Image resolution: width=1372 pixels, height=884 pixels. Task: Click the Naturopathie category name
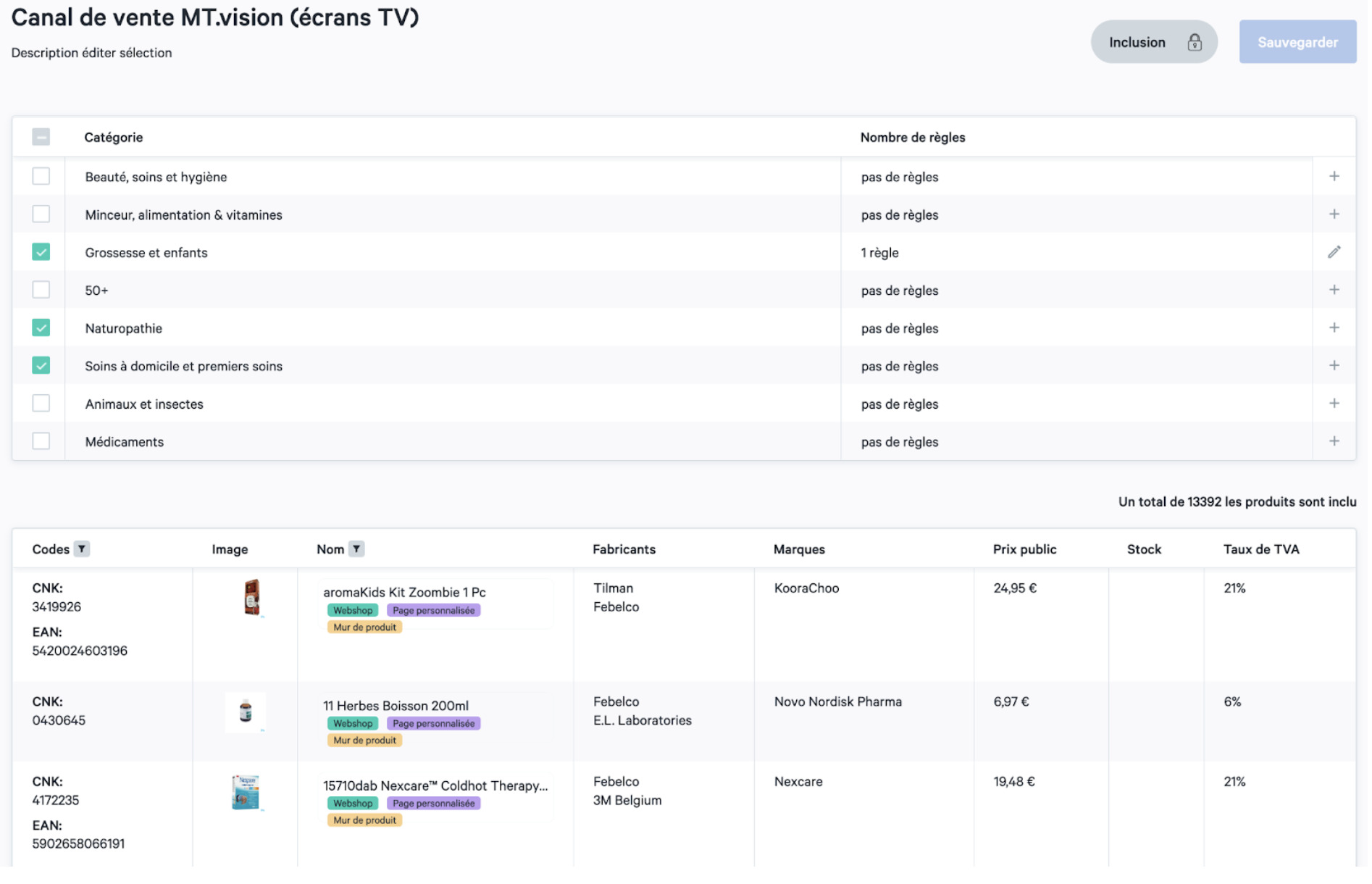click(x=124, y=328)
